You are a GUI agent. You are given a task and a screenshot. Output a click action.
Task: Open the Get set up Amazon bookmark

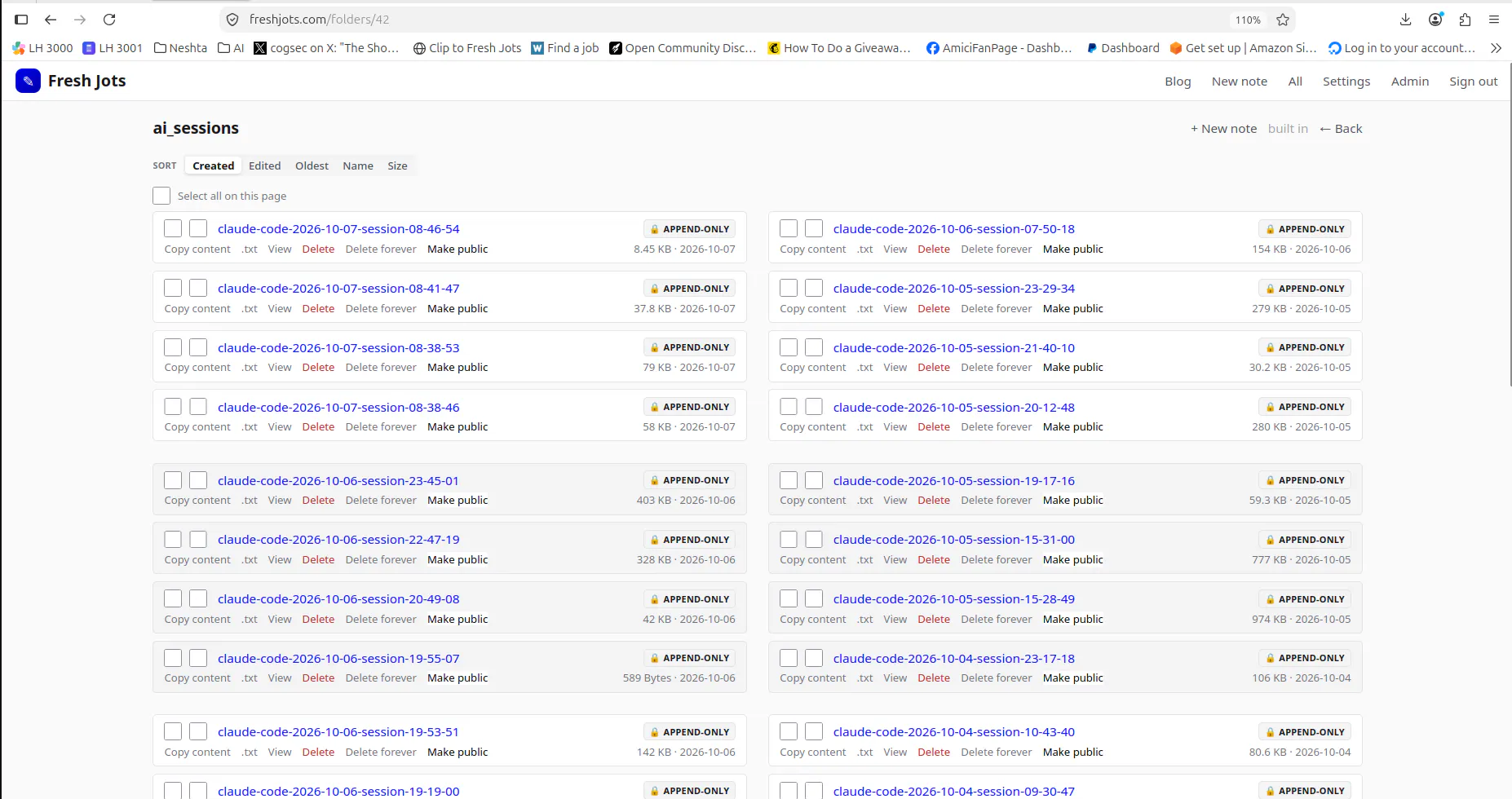point(1243,48)
